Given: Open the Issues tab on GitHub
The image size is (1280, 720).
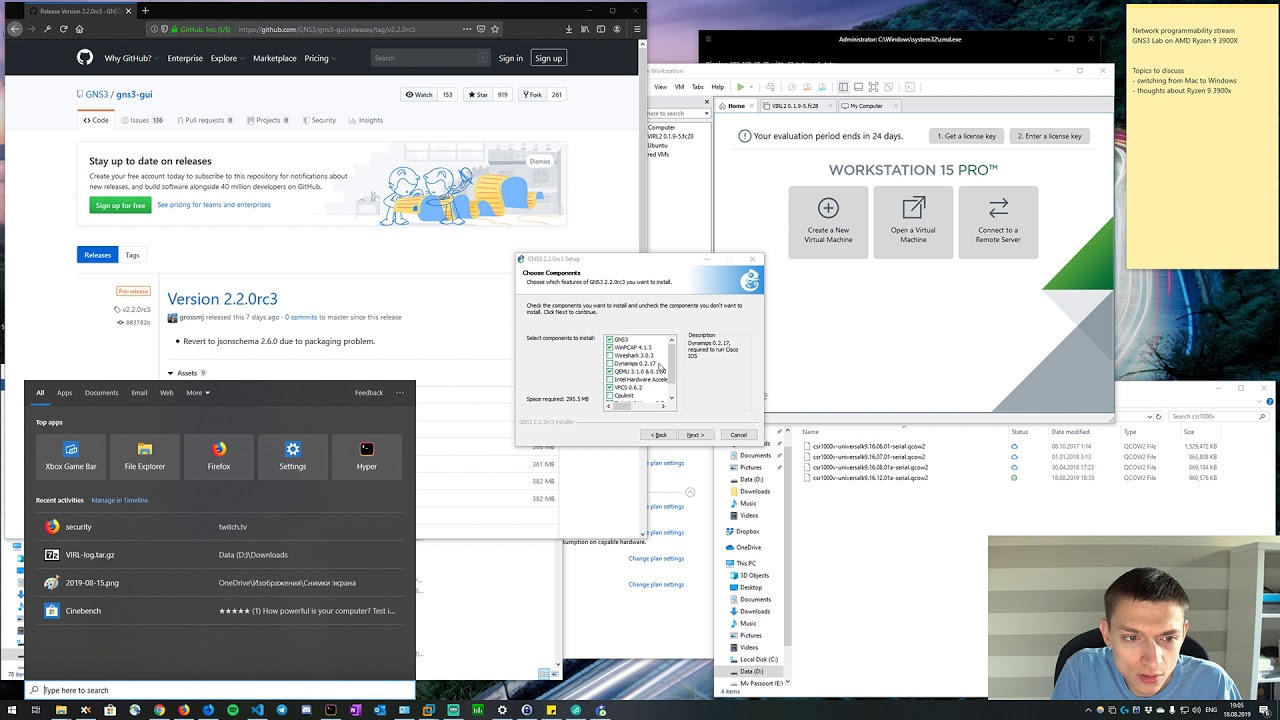Looking at the screenshot, I should [142, 120].
